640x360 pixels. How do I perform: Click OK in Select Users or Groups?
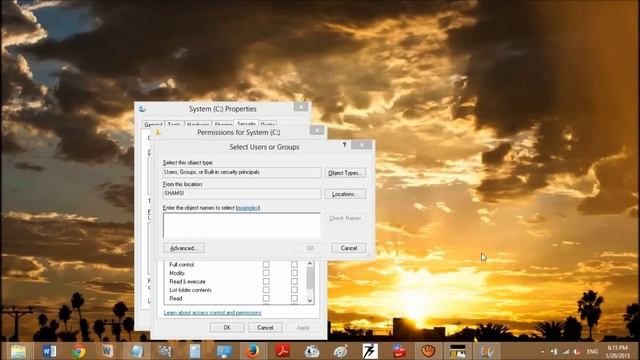pyautogui.click(x=311, y=248)
